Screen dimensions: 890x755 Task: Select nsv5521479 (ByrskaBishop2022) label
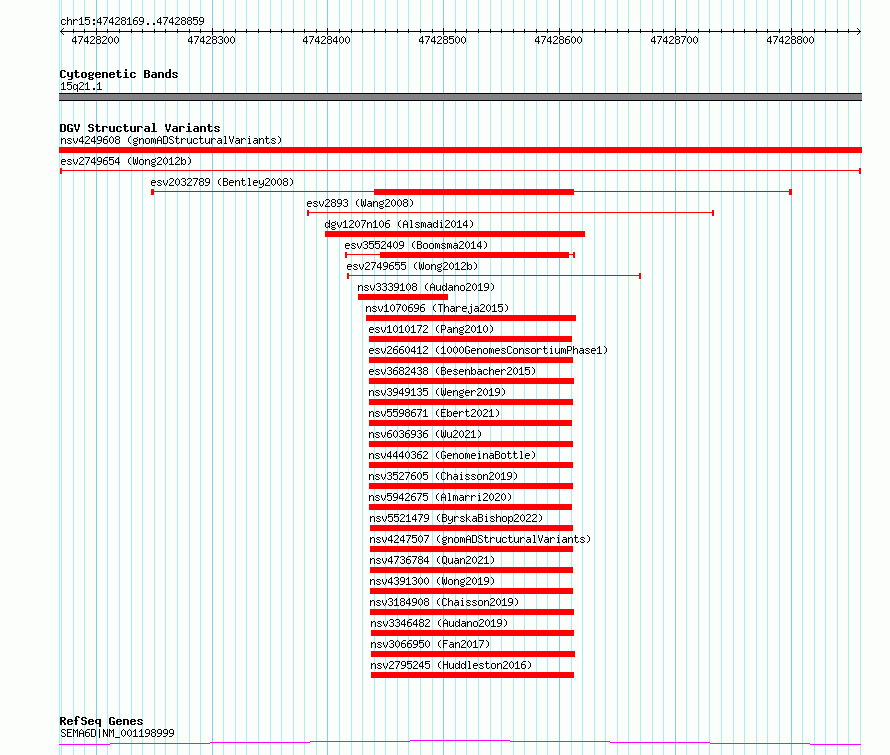[456, 518]
